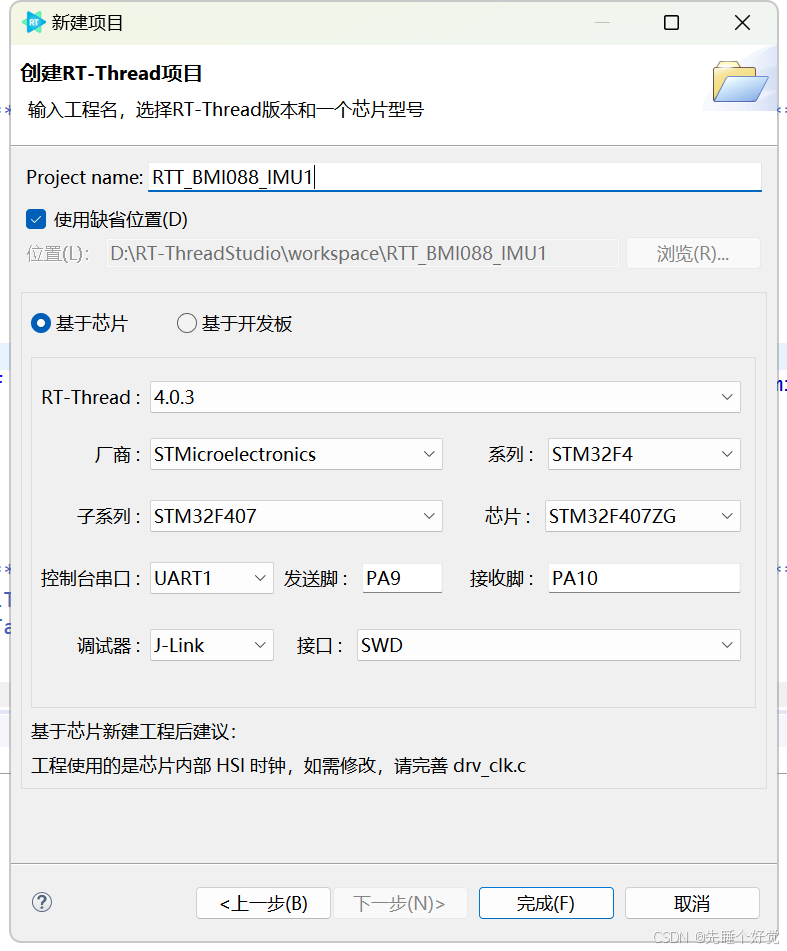The height and width of the screenshot is (951, 787).
Task: Click the RT-Thread : label
Action: tap(91, 397)
